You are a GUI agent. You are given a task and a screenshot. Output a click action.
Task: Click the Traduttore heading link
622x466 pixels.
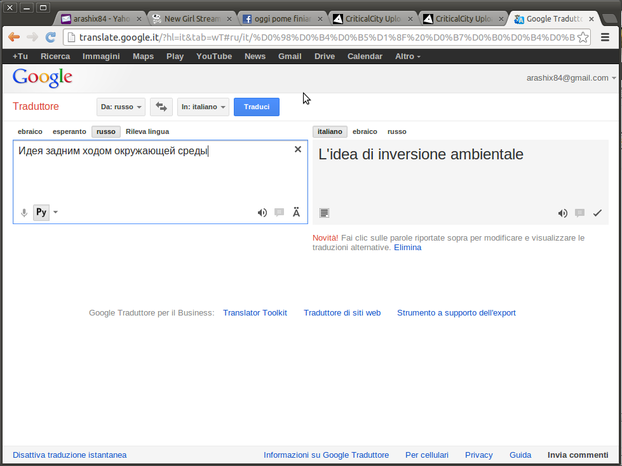[36, 106]
